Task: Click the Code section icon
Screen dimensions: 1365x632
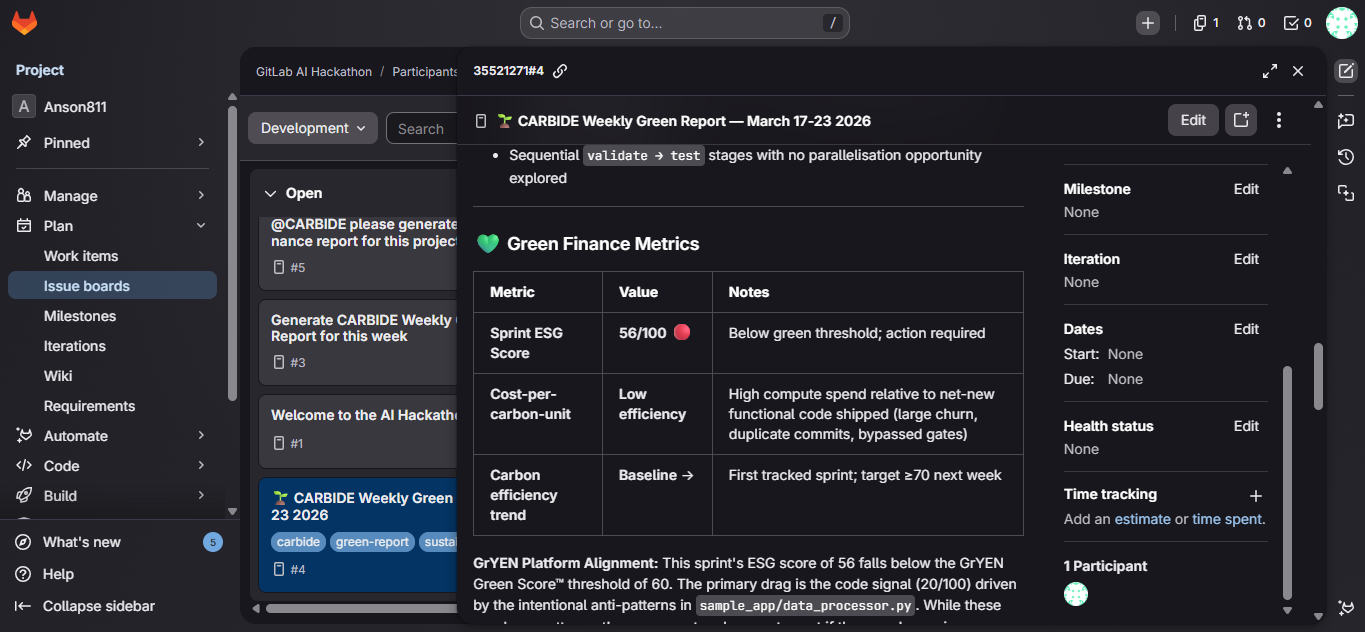Action: pos(24,466)
